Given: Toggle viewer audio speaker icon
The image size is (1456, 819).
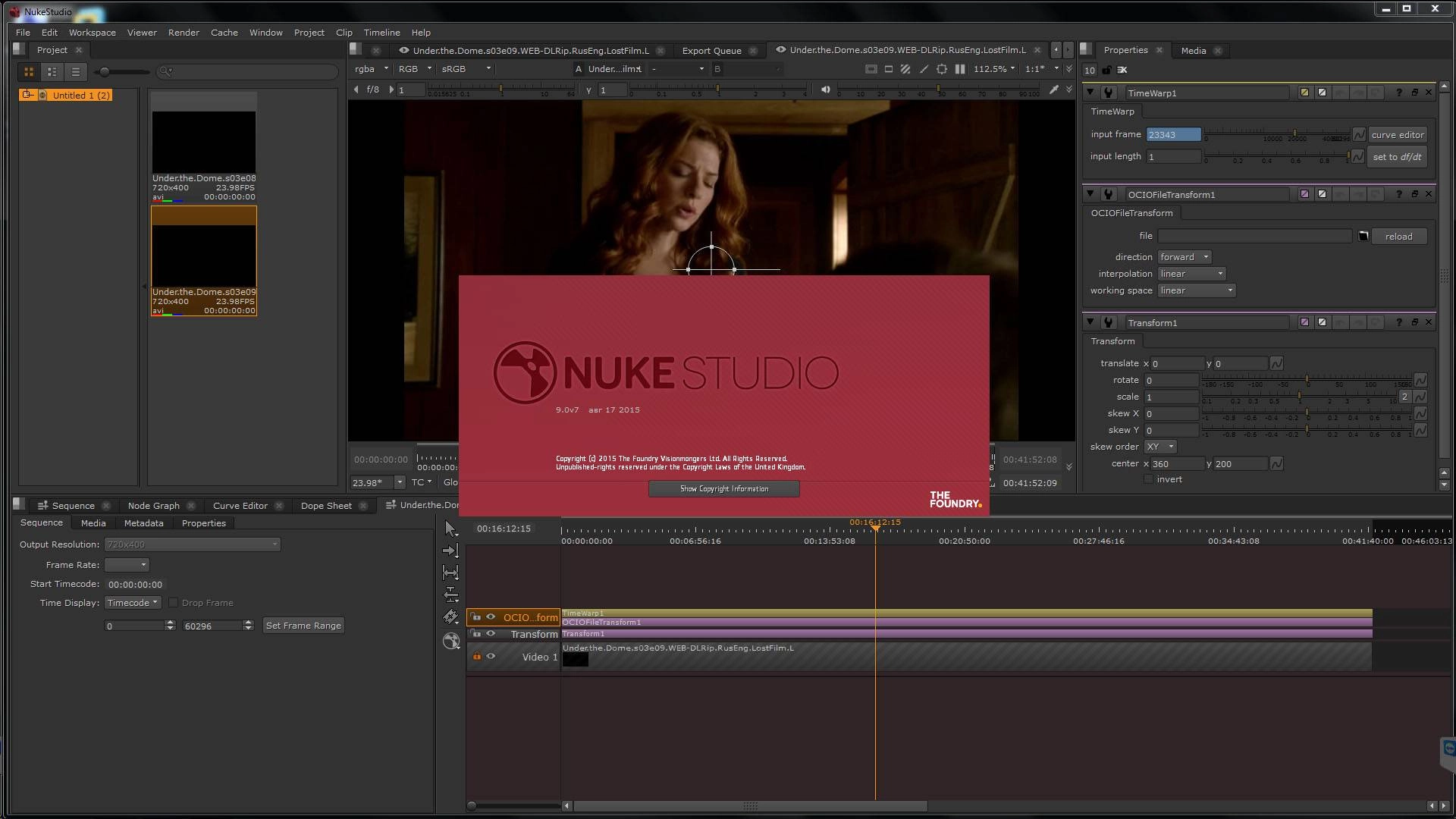Looking at the screenshot, I should point(826,89).
